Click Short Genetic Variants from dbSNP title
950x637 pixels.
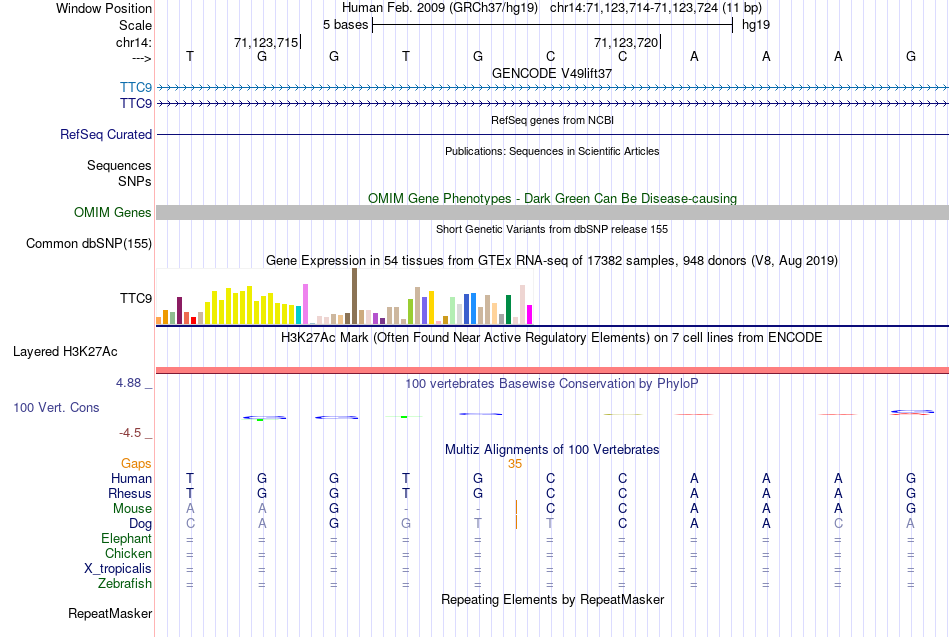tap(552, 229)
